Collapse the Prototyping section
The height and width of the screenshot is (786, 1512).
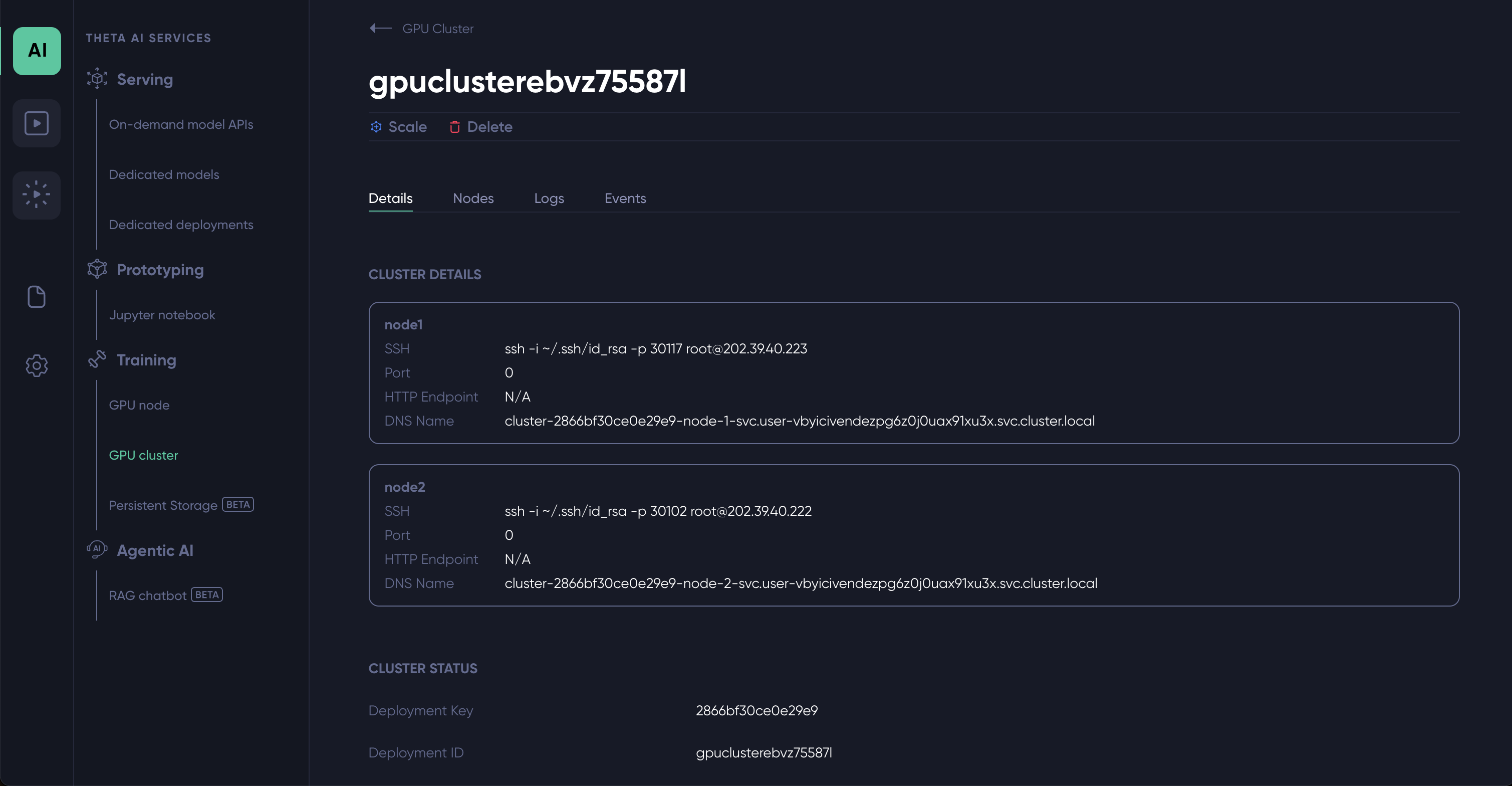pyautogui.click(x=160, y=270)
